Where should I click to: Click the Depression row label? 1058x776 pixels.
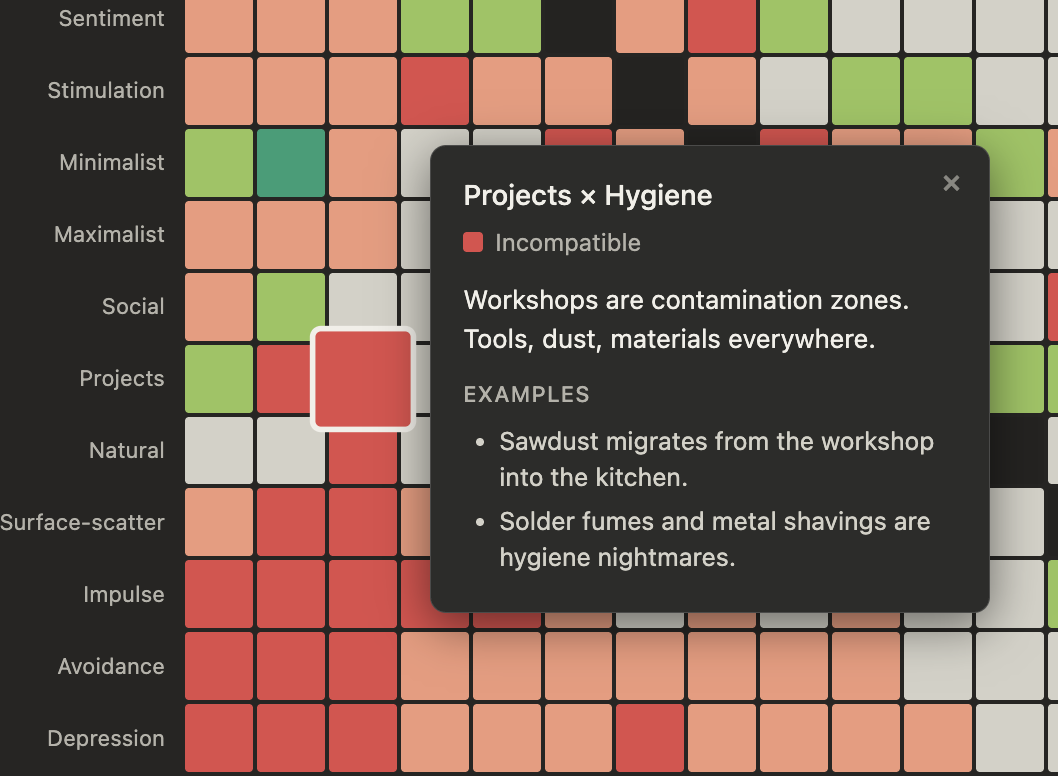pyautogui.click(x=106, y=738)
